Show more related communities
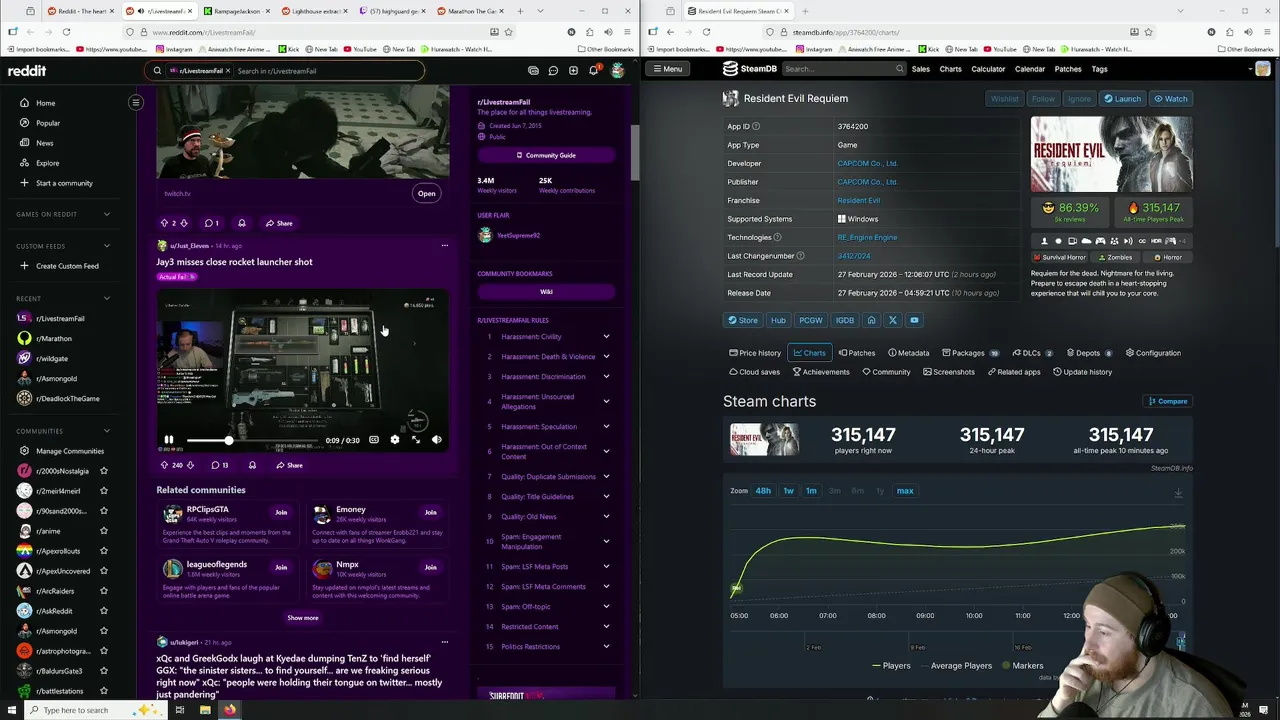Screen dimensions: 1280x720 [303, 618]
